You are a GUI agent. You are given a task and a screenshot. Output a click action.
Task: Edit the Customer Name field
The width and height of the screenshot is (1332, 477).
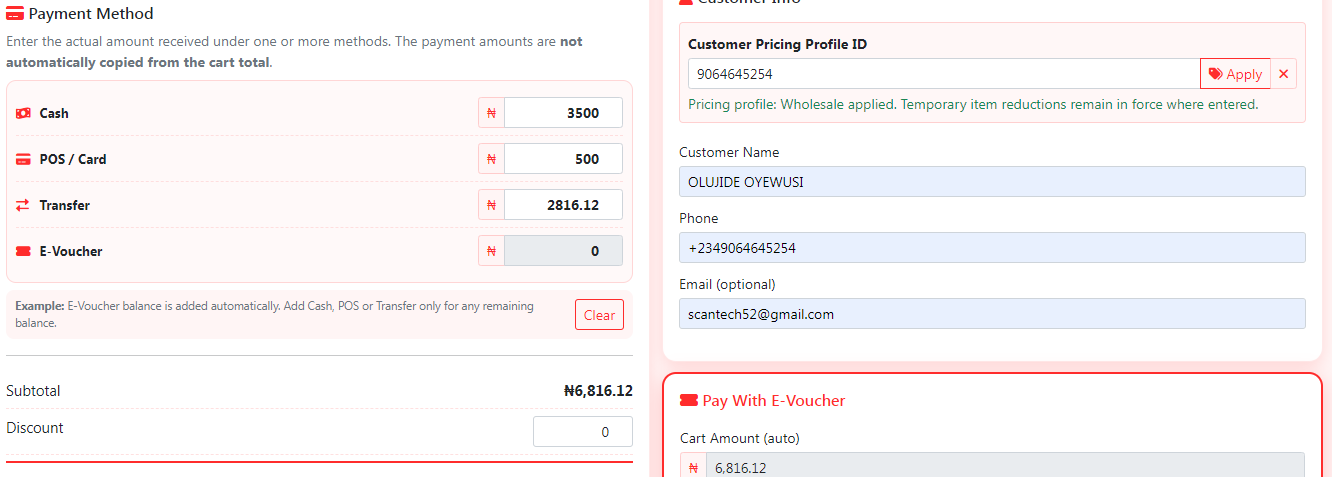(x=992, y=182)
